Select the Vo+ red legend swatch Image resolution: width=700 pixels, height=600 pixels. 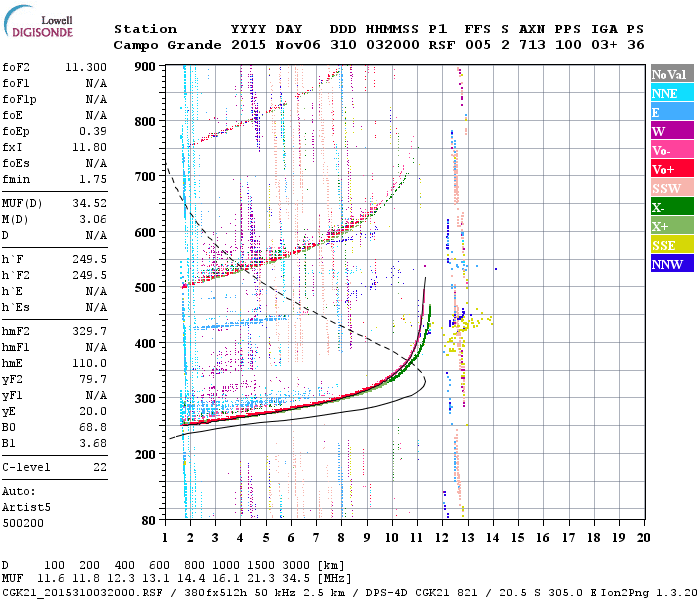pyautogui.click(x=672, y=169)
